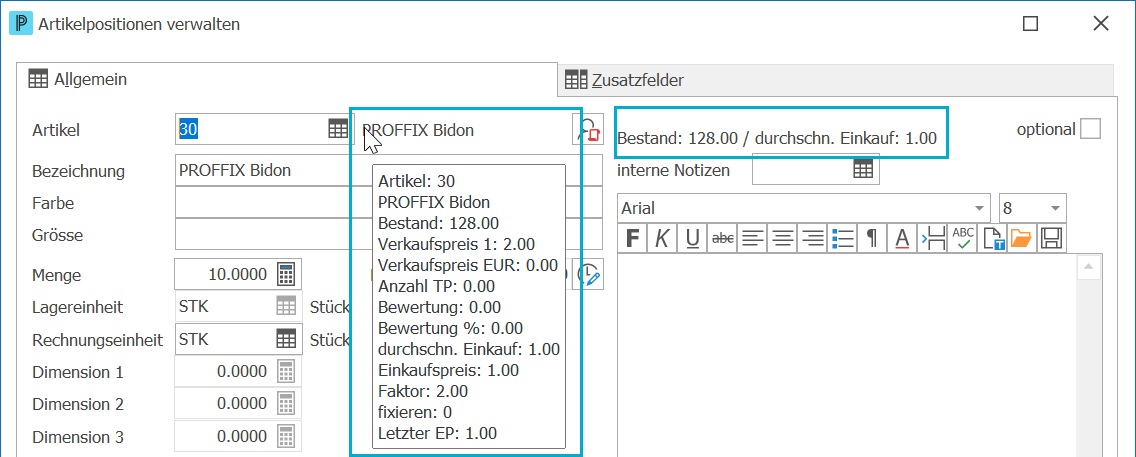The width and height of the screenshot is (1136, 457).
Task: Open the interne Notizen lookup grid
Action: (x=863, y=169)
